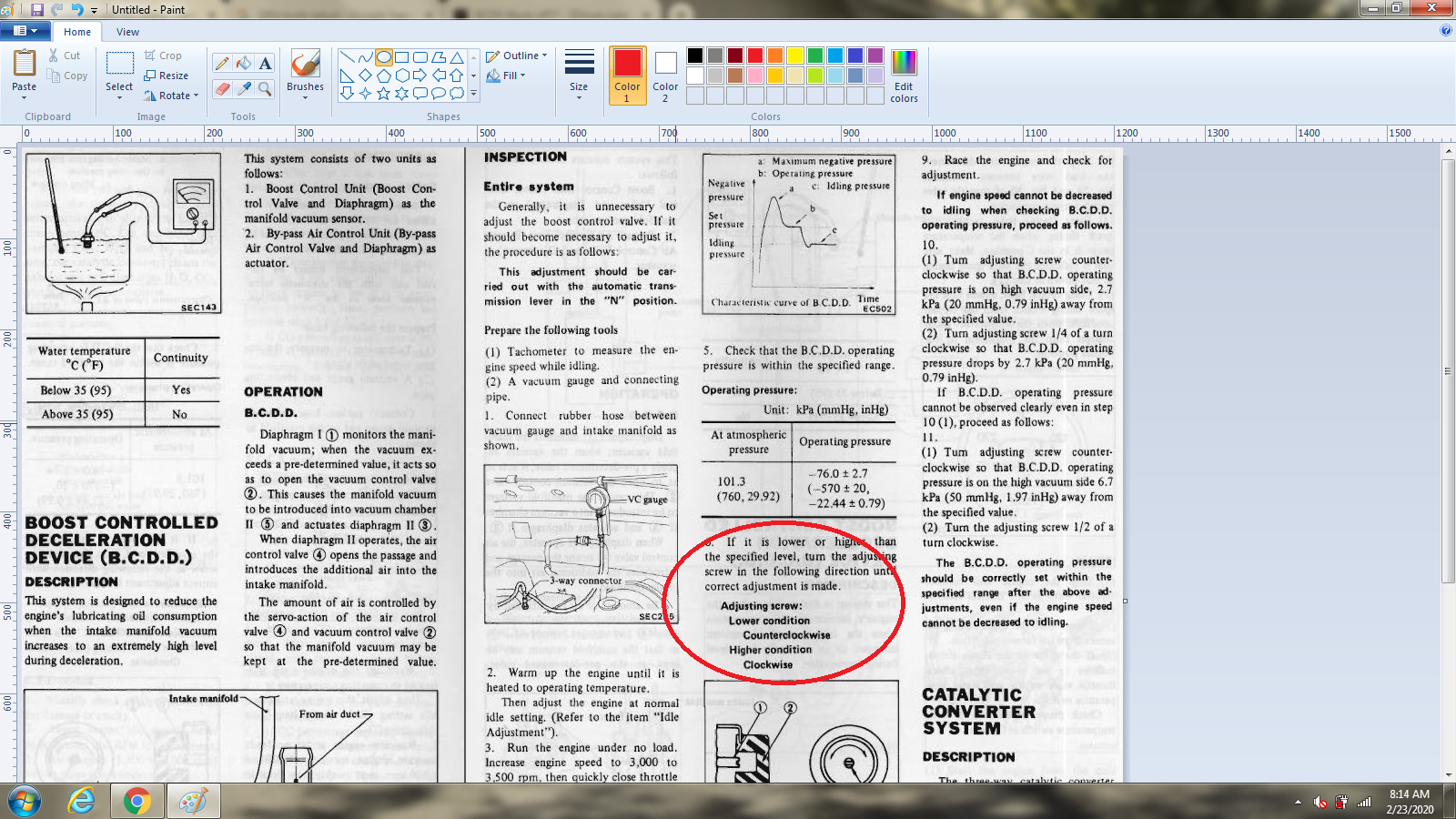Choose the Fill with color bucket tool
The height and width of the screenshot is (819, 1456).
click(244, 63)
